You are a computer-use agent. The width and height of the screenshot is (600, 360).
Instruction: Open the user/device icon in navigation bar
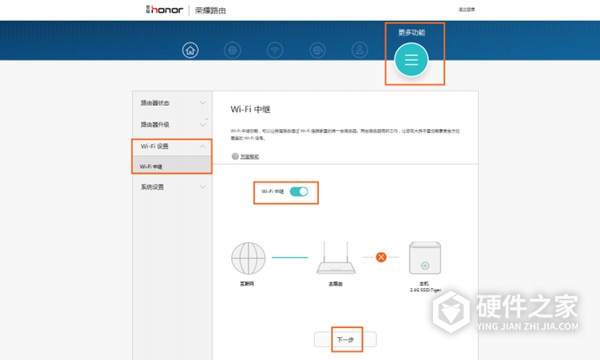point(360,50)
